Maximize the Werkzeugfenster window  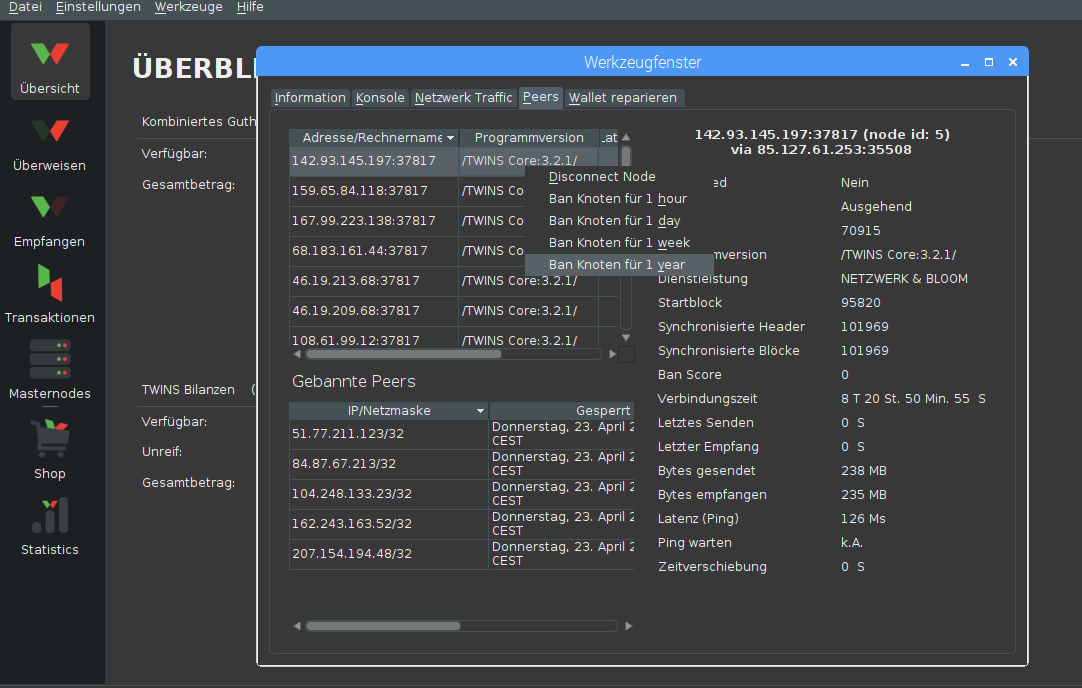coord(989,62)
